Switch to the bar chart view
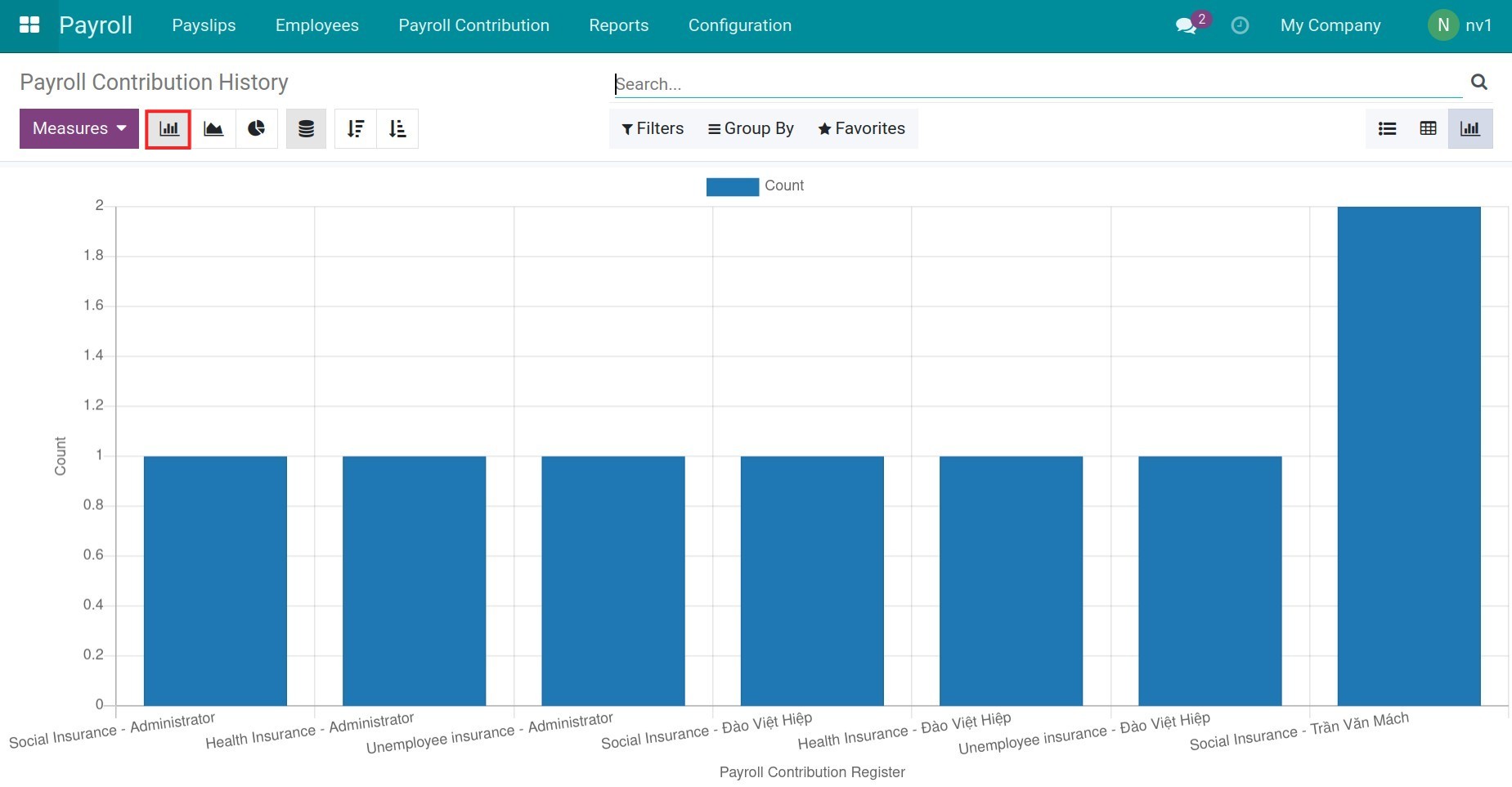1512x787 pixels. coord(168,128)
